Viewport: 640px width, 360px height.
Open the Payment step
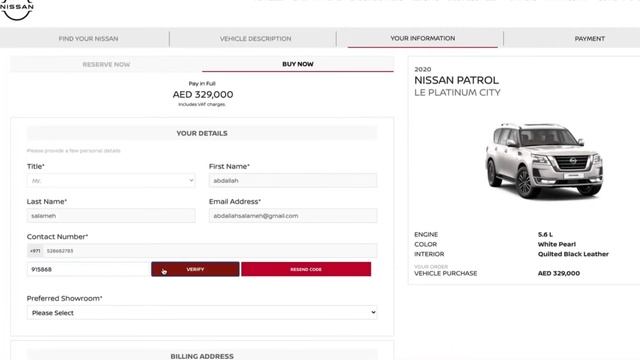tap(589, 39)
